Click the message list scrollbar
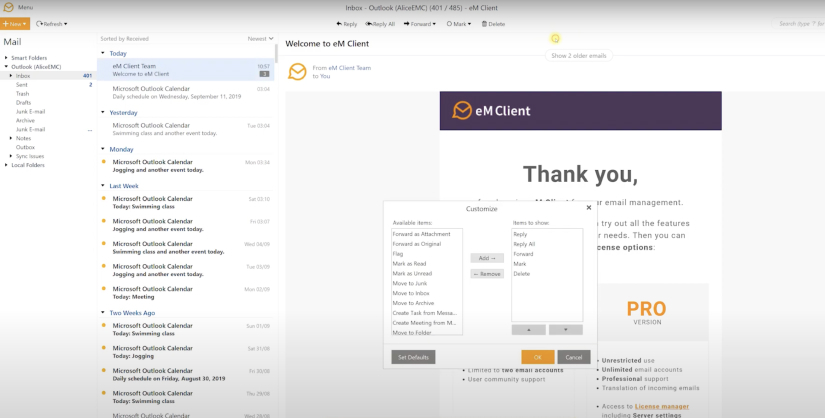Viewport: 825px width, 418px height. (276, 54)
